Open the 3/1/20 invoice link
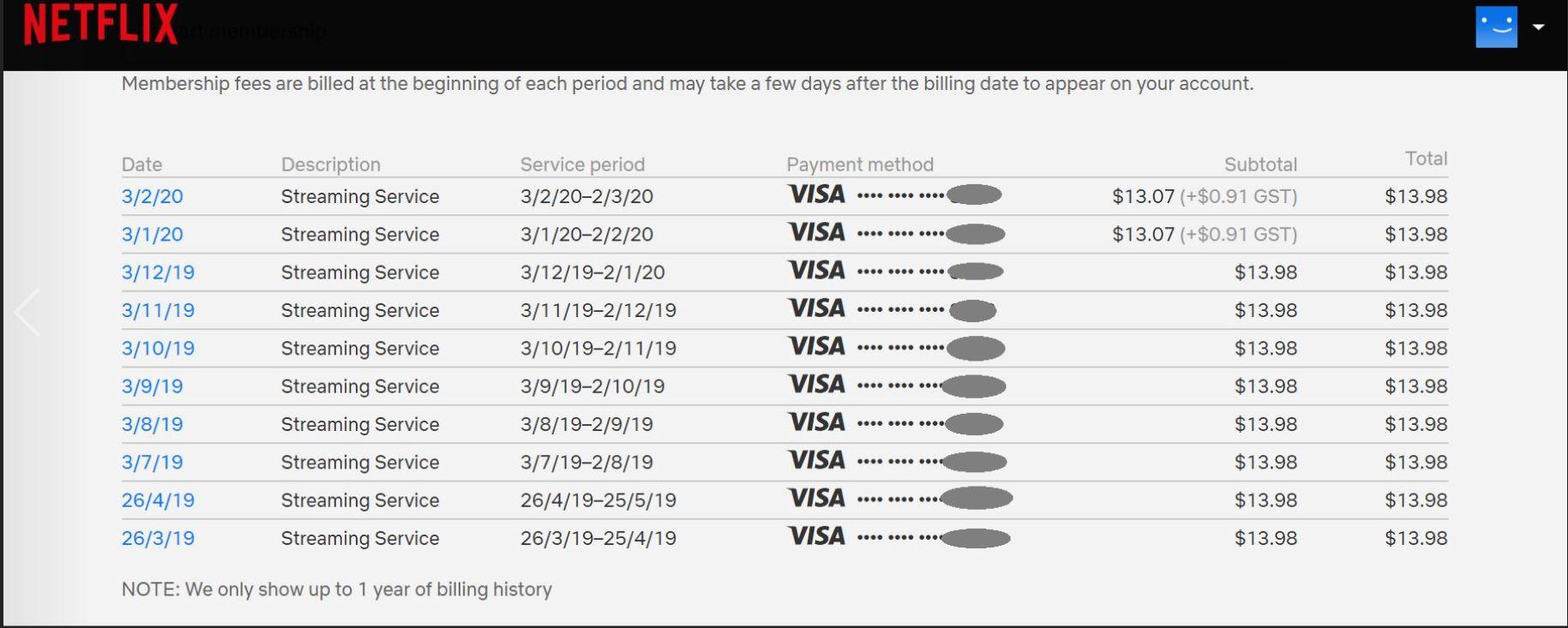This screenshot has height=628, width=1568. (x=153, y=234)
